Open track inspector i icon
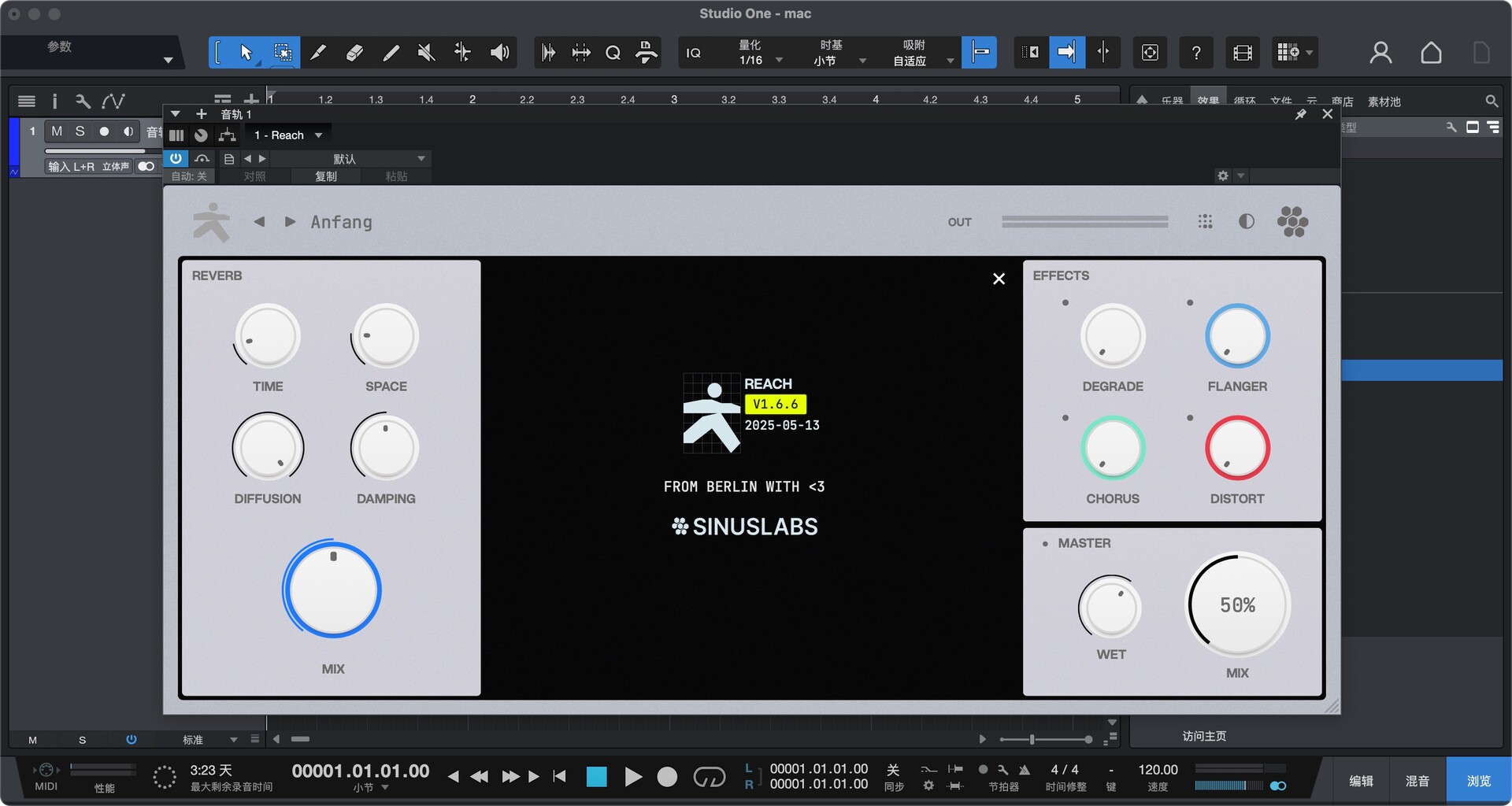This screenshot has height=806, width=1512. click(x=54, y=101)
